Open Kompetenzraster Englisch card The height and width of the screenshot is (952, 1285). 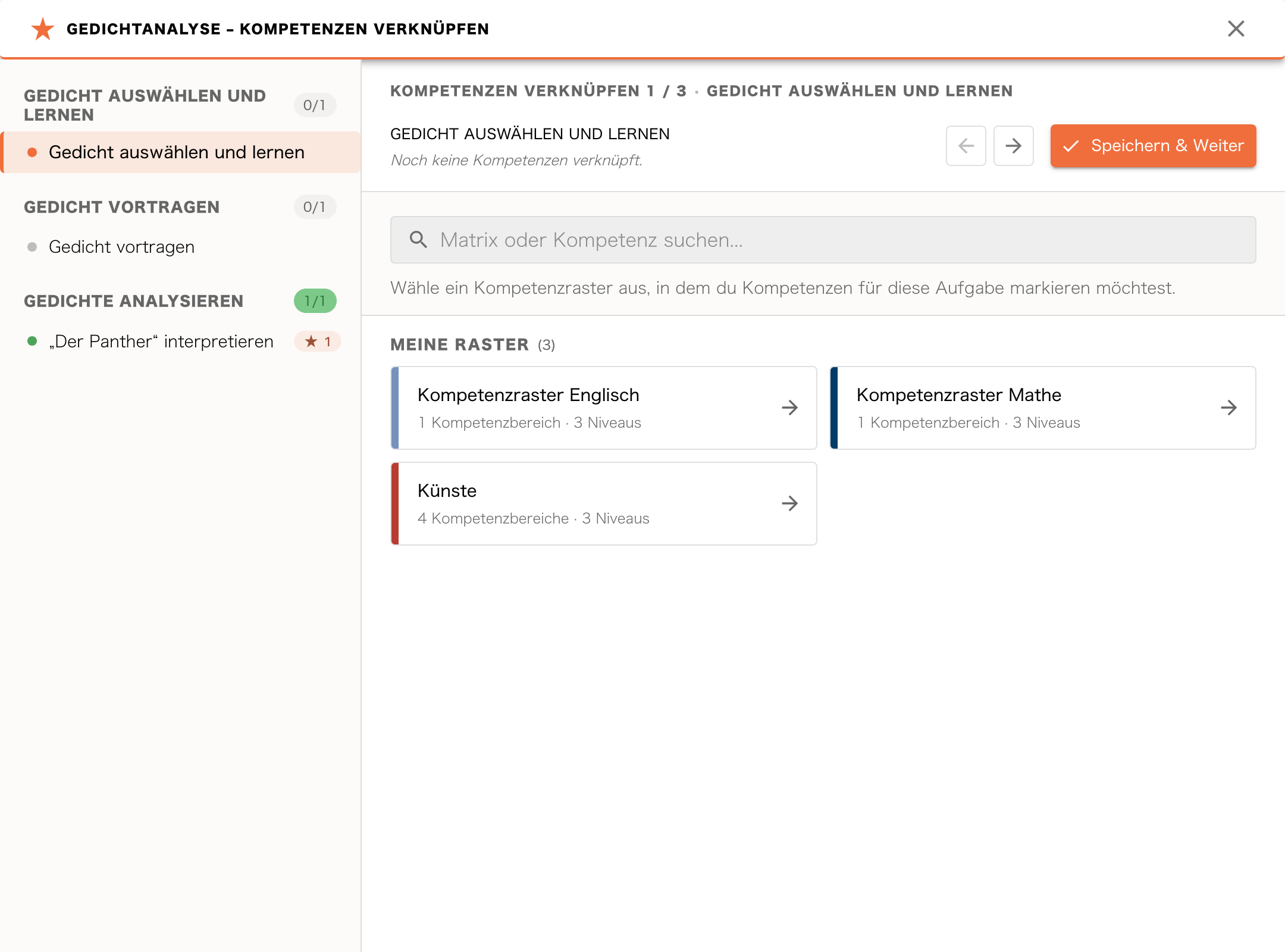pos(604,408)
